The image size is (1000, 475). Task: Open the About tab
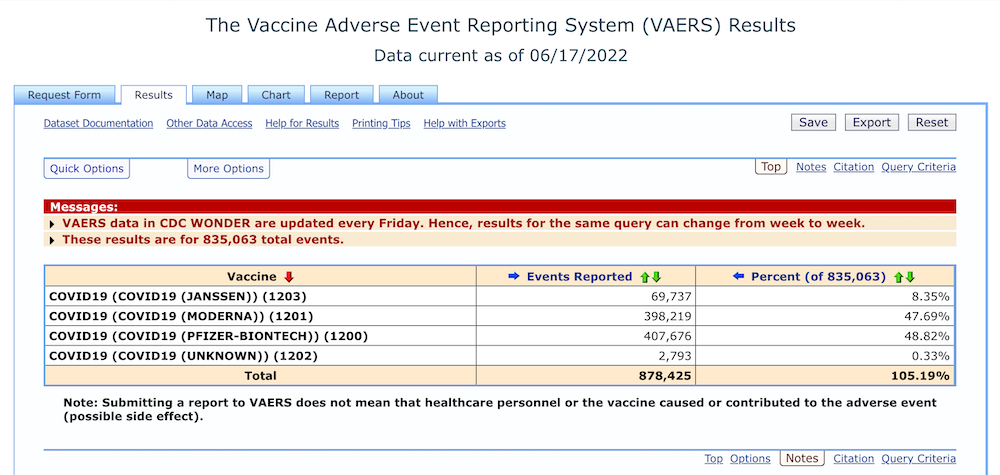(408, 95)
